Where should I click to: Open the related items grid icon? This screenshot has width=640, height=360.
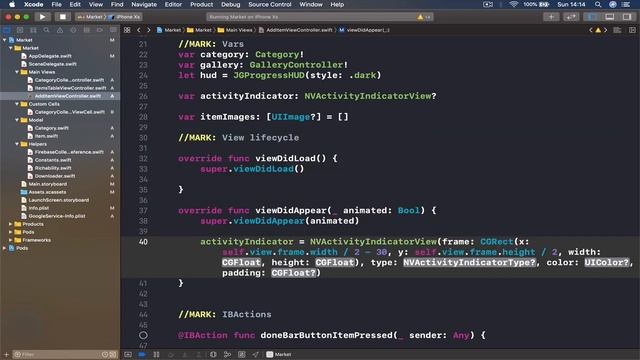pos(127,30)
